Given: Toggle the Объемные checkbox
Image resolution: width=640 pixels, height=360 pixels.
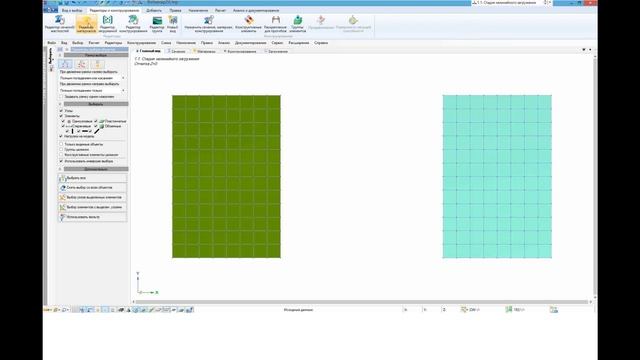Looking at the screenshot, I should coord(96,126).
